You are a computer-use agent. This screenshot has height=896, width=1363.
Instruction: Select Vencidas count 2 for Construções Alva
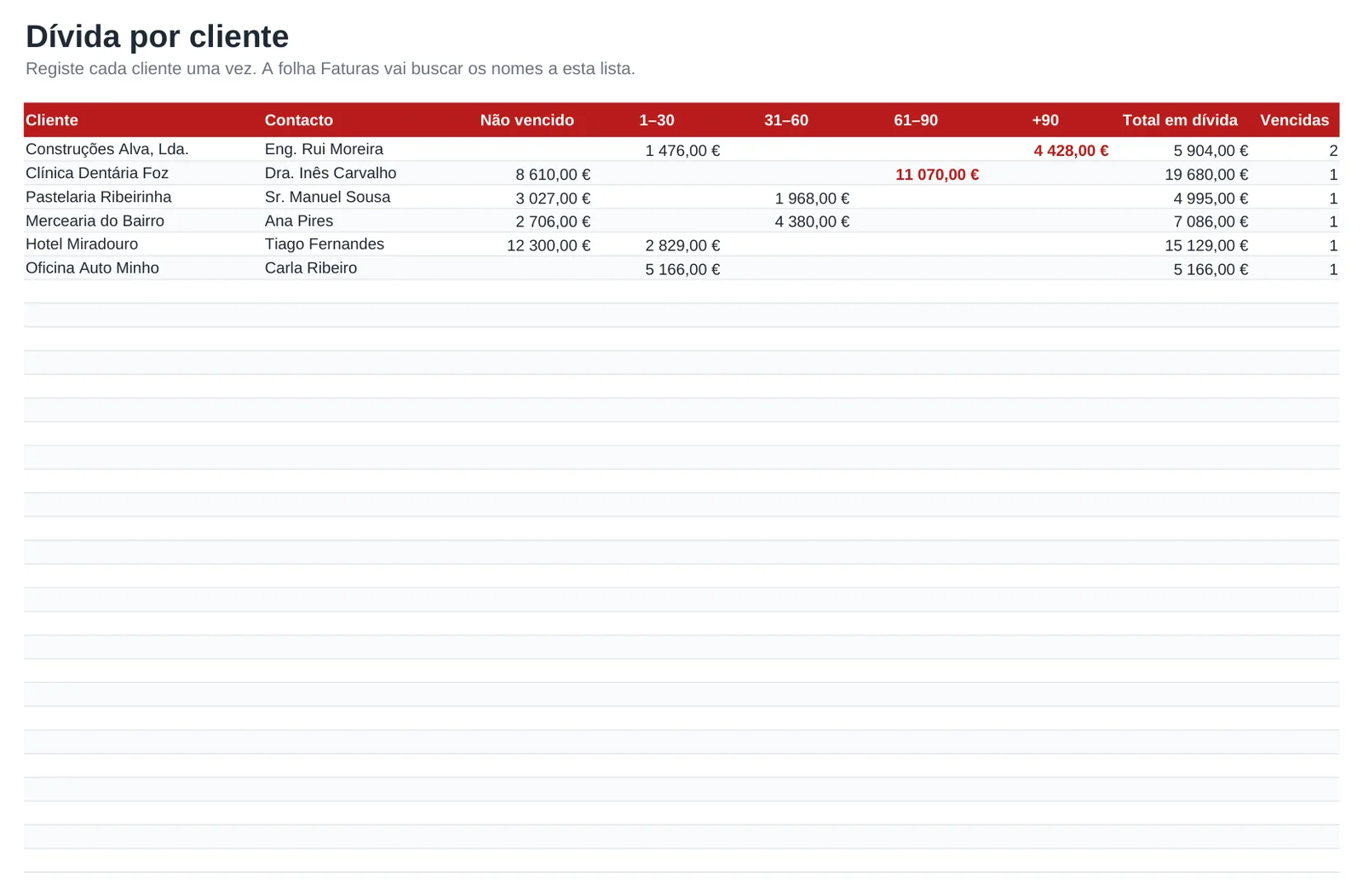(1333, 151)
